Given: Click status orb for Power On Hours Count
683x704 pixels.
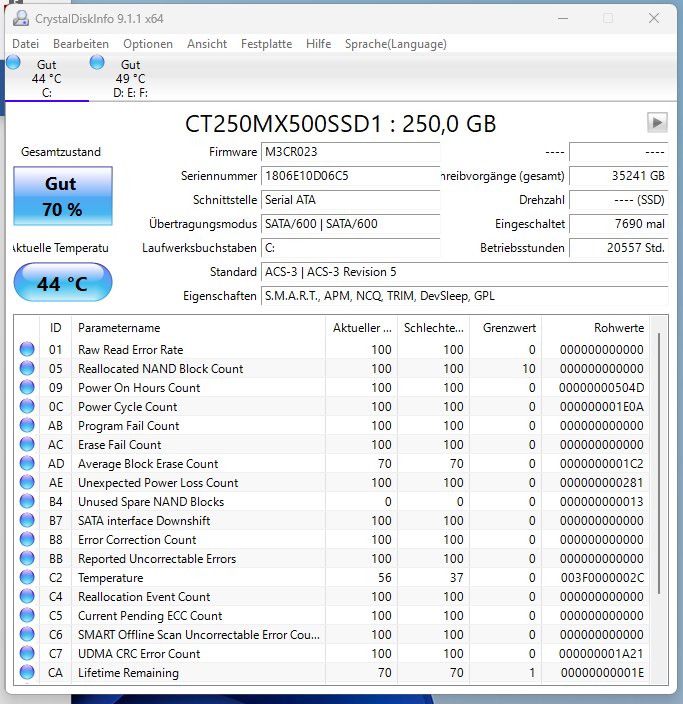Looking at the screenshot, I should tap(27, 387).
